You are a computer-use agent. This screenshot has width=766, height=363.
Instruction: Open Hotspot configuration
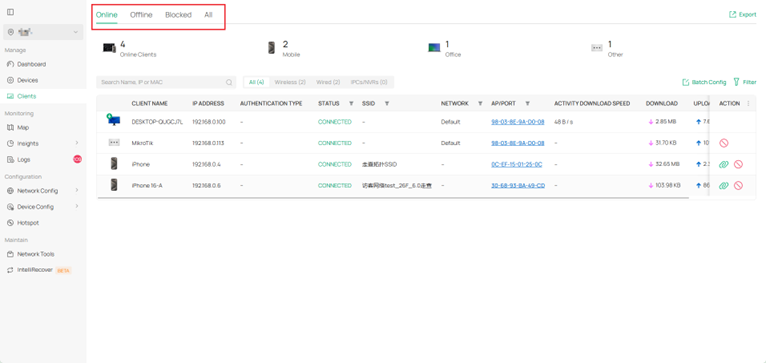(x=28, y=223)
